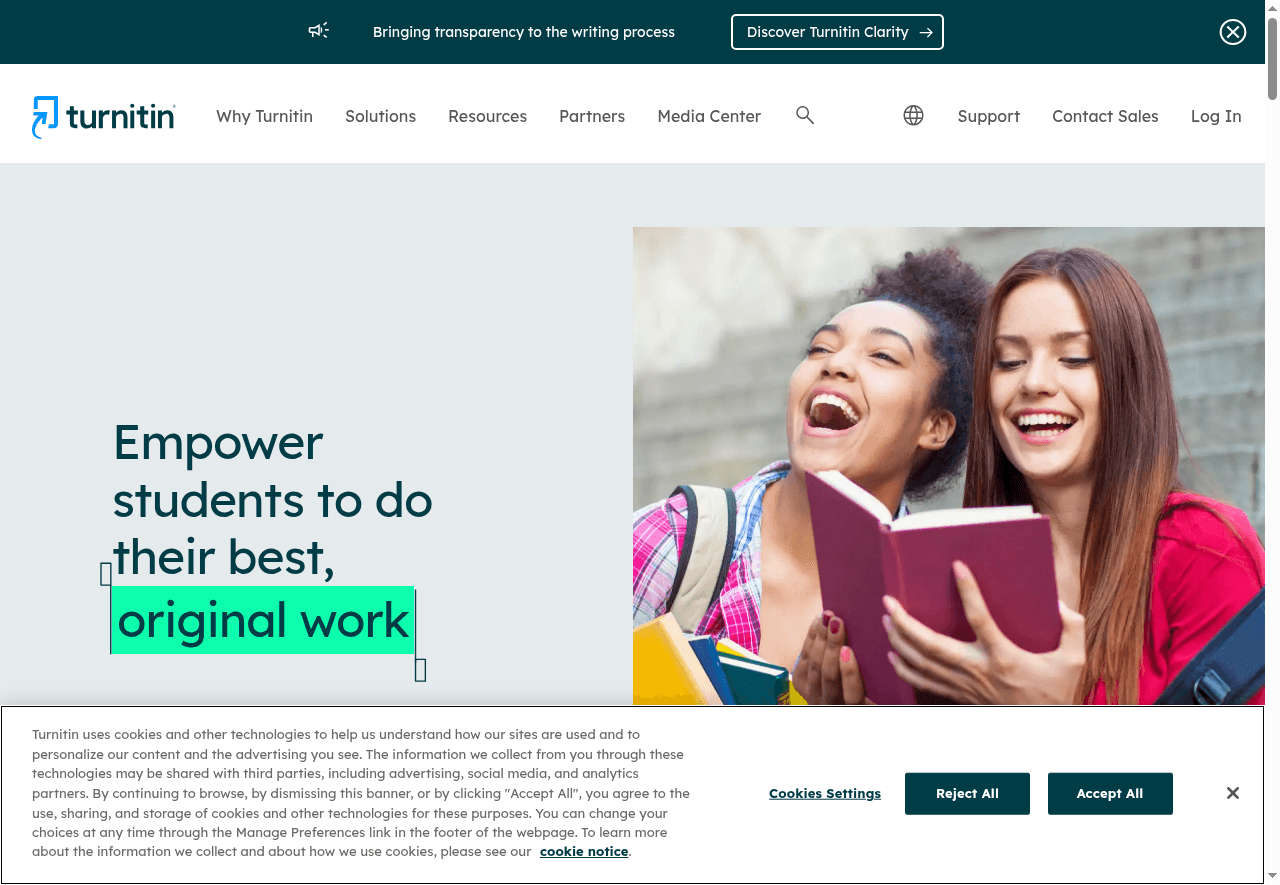The width and height of the screenshot is (1280, 885).
Task: Click the Reject All cookies button
Action: pos(967,794)
